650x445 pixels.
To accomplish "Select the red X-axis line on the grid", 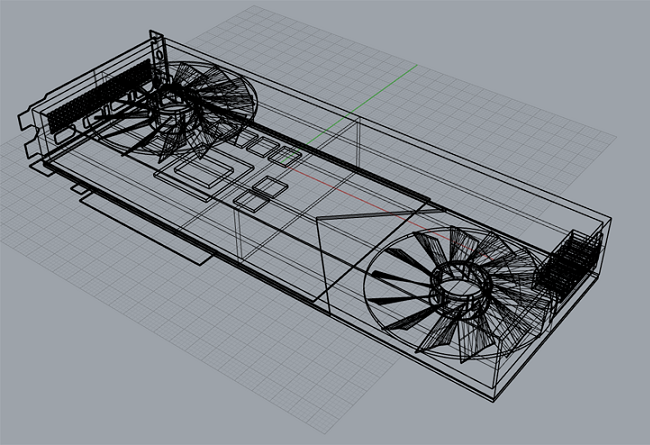I will click(390, 212).
